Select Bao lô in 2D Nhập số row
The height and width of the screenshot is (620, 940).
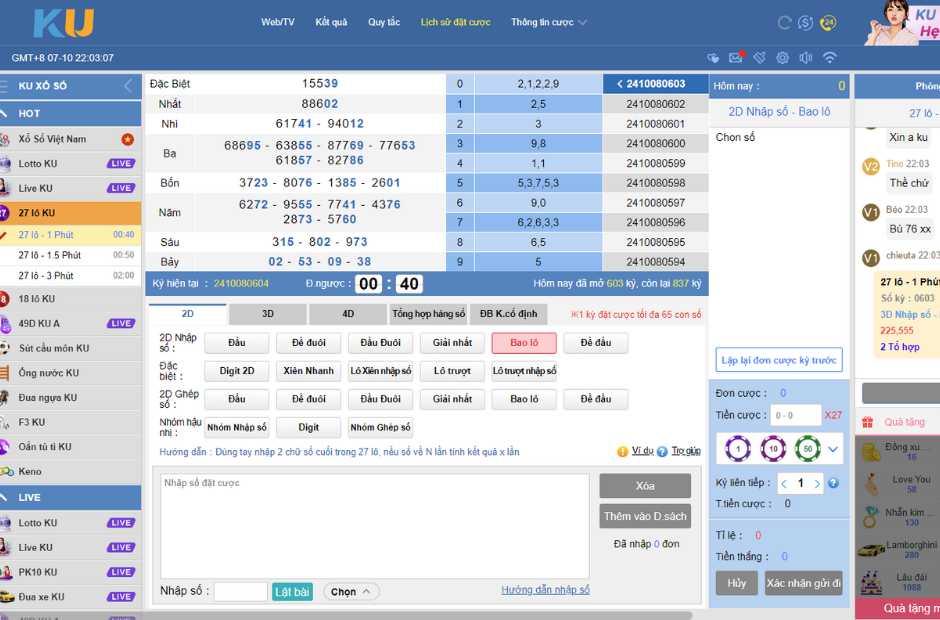(524, 343)
